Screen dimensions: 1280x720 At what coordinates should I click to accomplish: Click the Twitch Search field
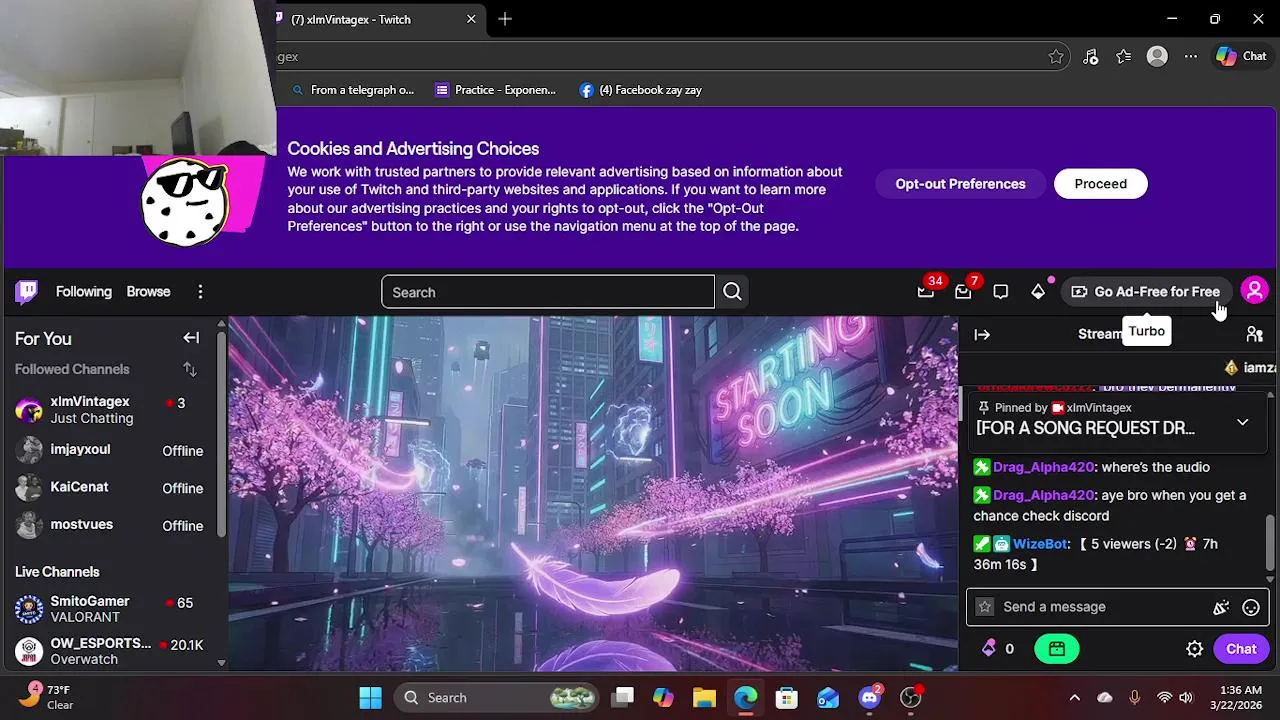[x=548, y=292]
